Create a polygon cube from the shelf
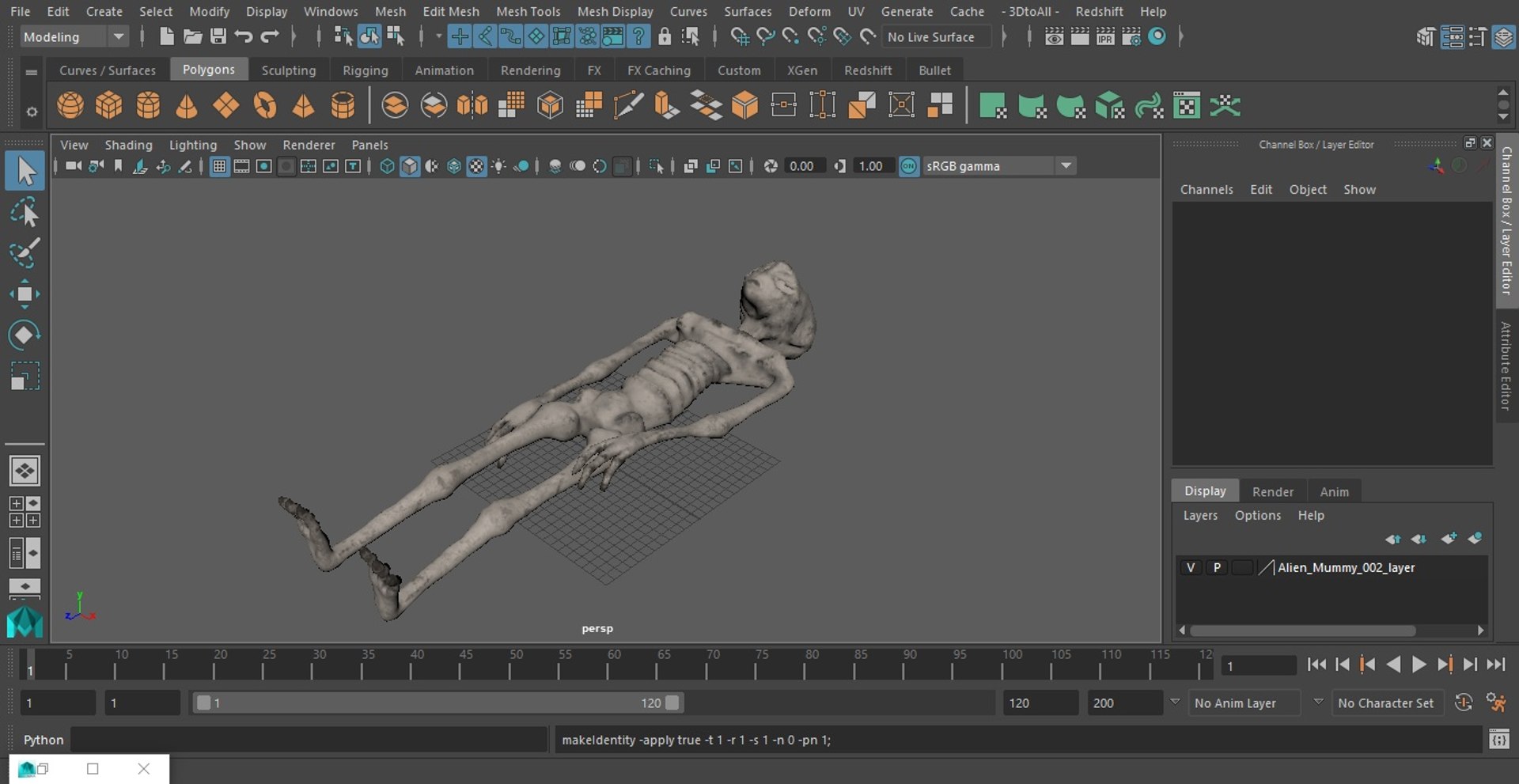The image size is (1519, 784). pos(109,105)
